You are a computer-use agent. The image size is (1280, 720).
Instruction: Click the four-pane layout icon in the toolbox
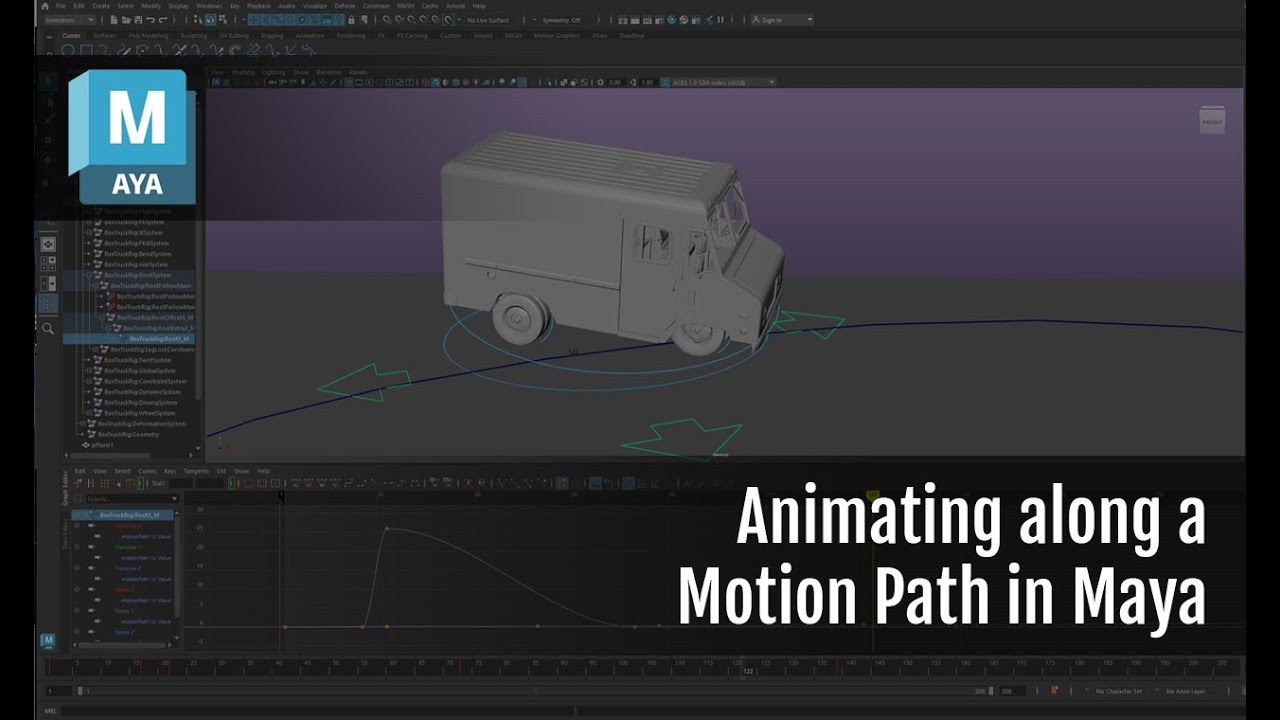click(48, 264)
